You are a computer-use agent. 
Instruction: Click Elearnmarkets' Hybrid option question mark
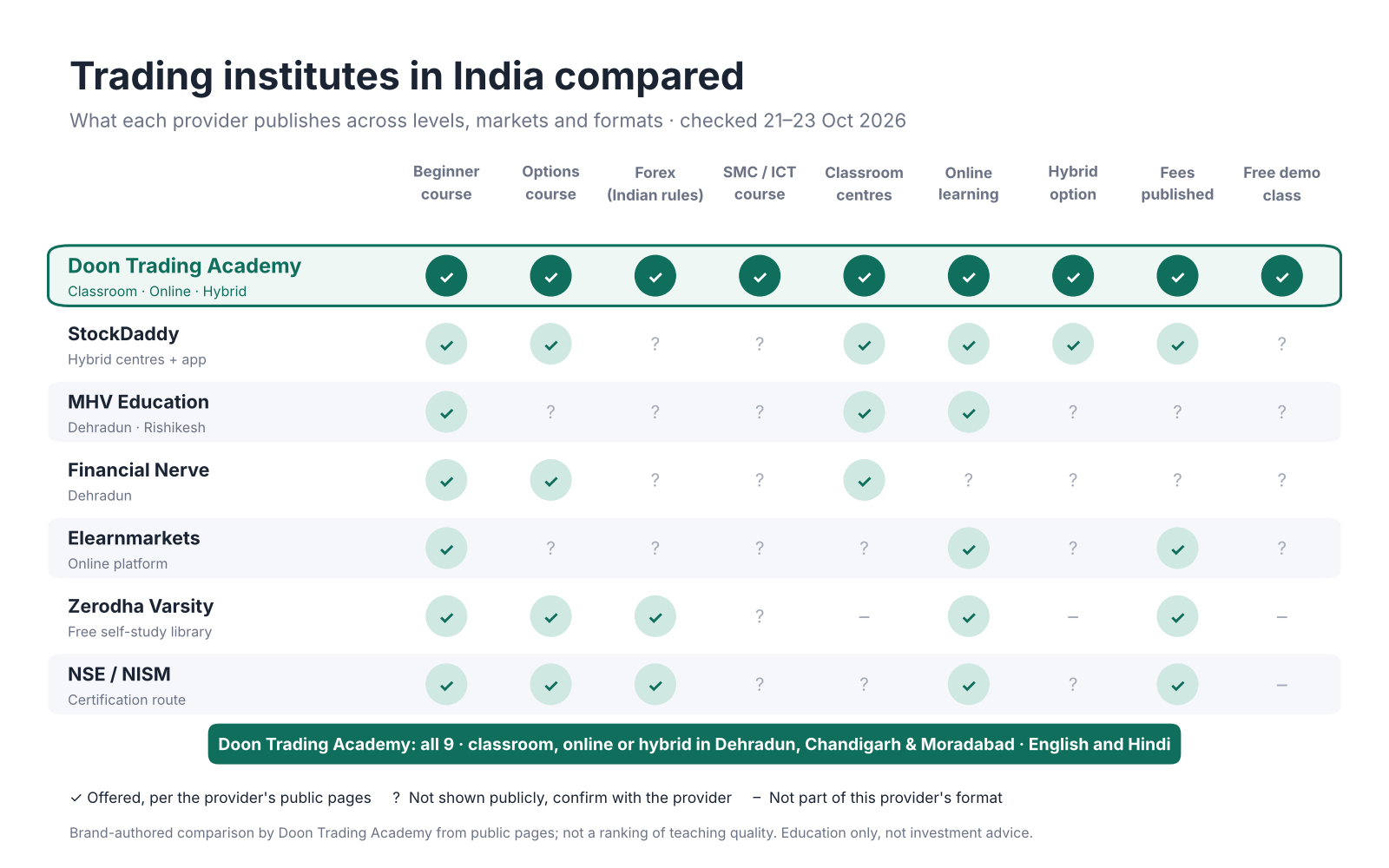point(1073,549)
